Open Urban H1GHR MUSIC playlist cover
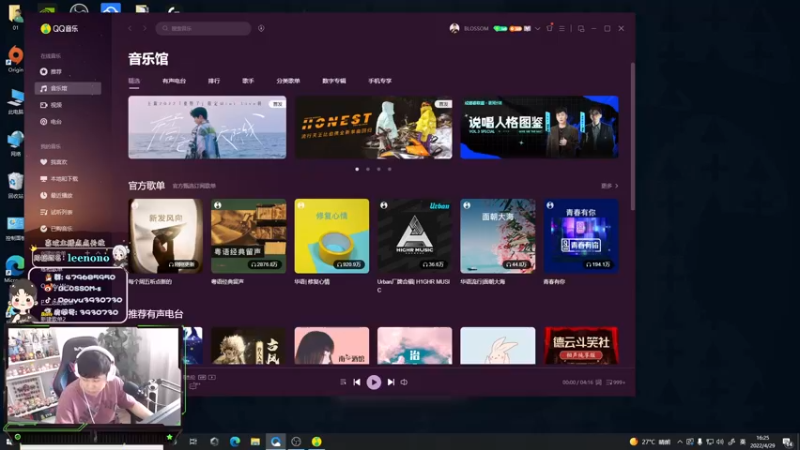This screenshot has width=800, height=450. tap(415, 236)
